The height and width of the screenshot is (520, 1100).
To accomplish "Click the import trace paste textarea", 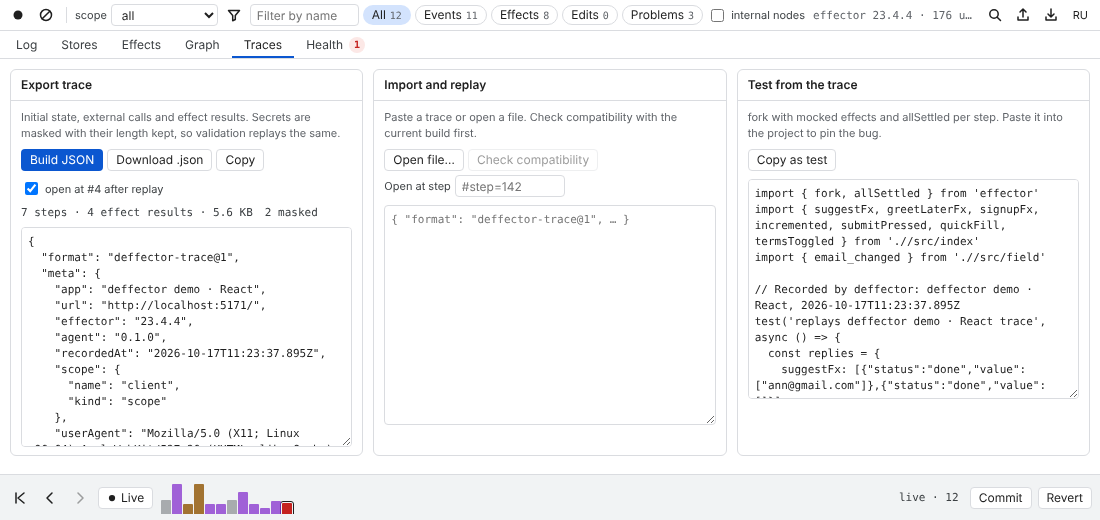I will [x=550, y=314].
